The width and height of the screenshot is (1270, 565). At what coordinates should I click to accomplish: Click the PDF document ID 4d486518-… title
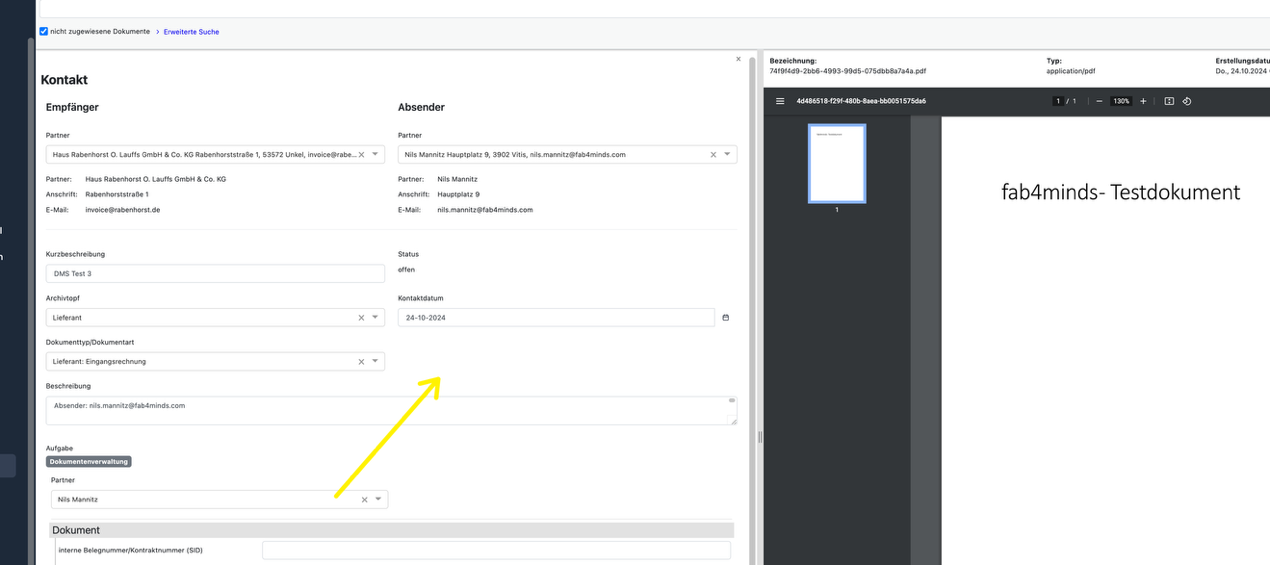(x=861, y=101)
